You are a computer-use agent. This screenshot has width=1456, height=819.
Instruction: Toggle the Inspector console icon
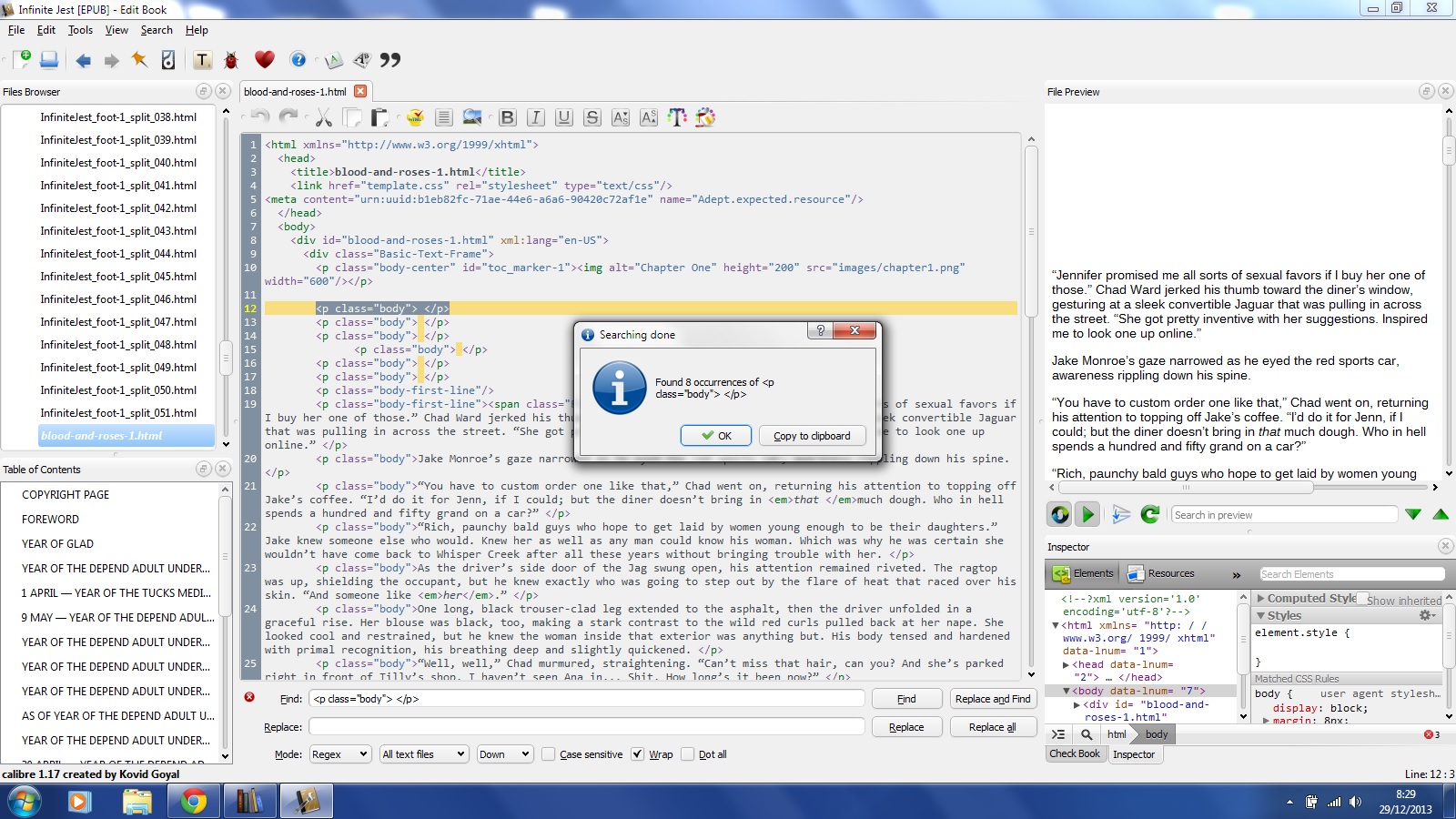pyautogui.click(x=1058, y=734)
